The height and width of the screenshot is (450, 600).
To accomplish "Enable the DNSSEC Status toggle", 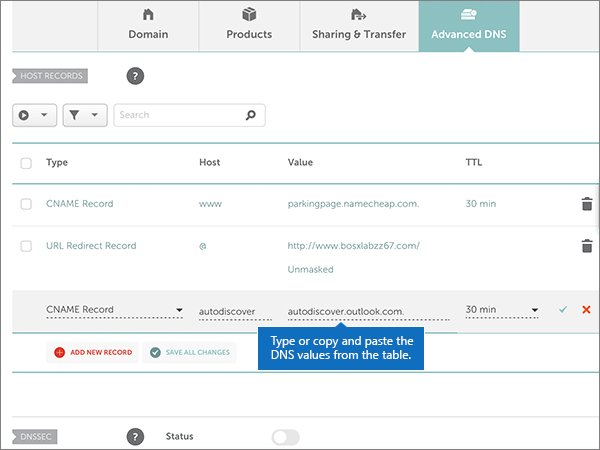I will [x=285, y=437].
